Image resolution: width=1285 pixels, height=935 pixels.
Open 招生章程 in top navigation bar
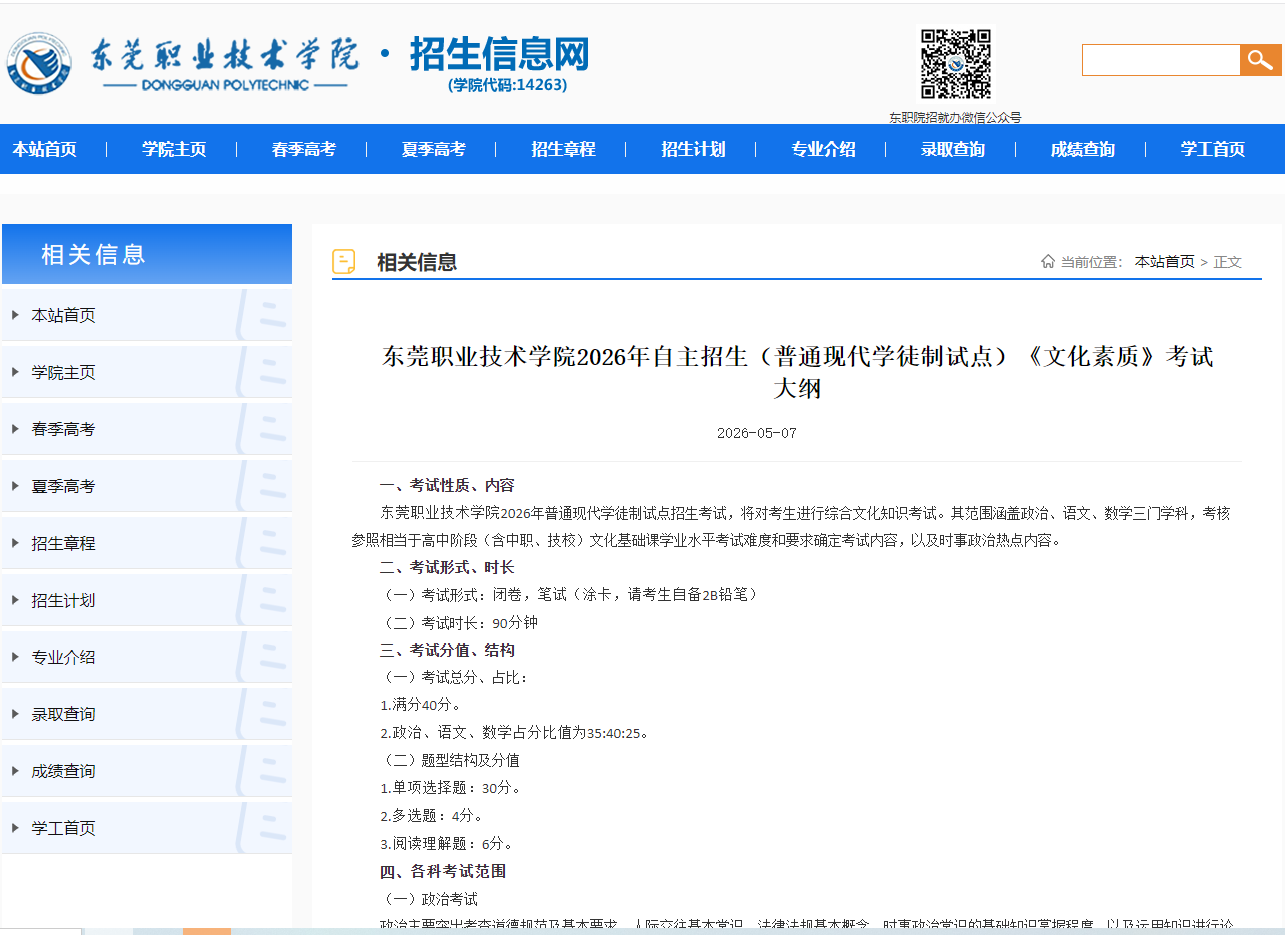pos(563,149)
